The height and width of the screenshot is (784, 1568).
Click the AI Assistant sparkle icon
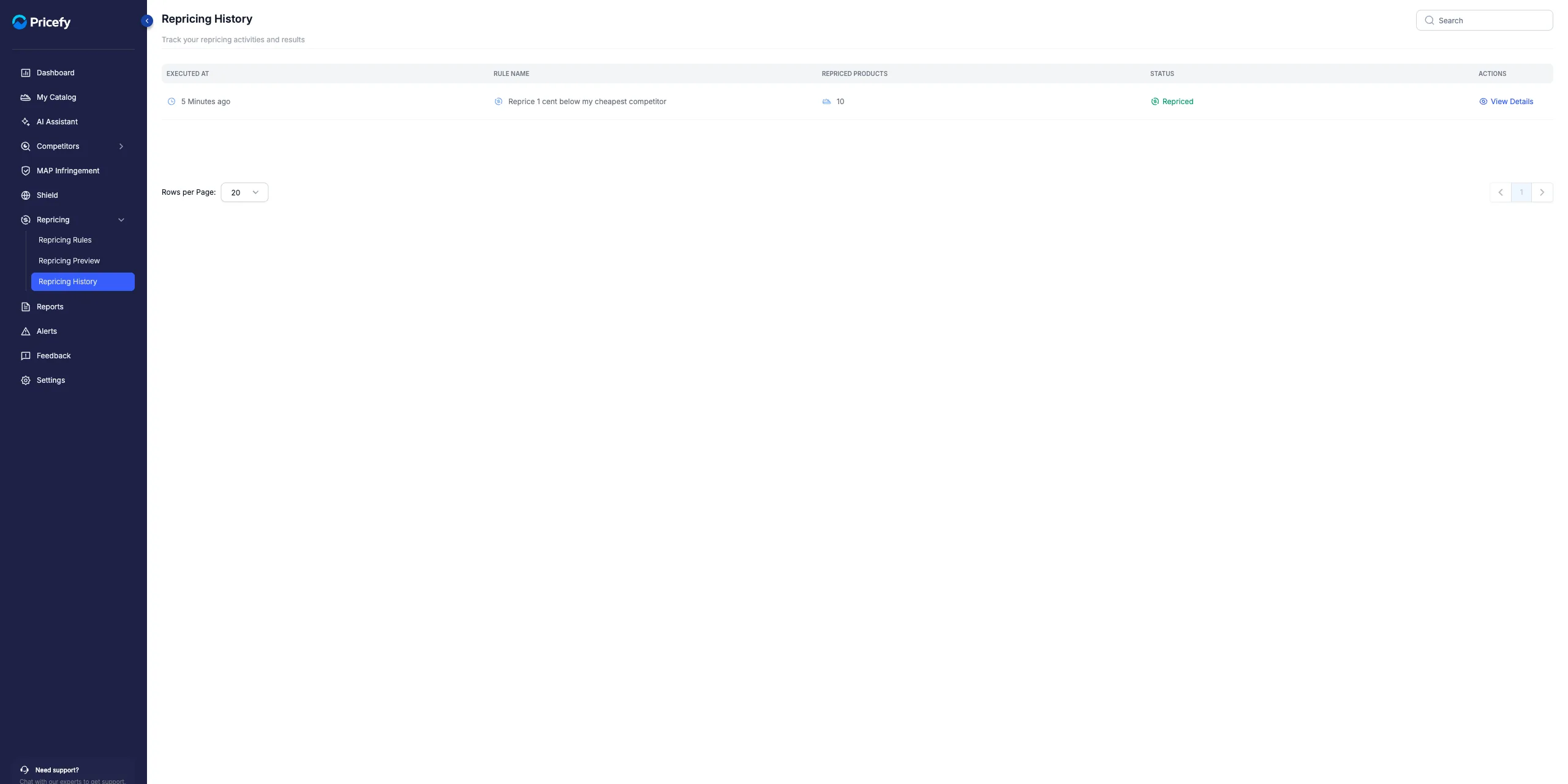pyautogui.click(x=26, y=122)
